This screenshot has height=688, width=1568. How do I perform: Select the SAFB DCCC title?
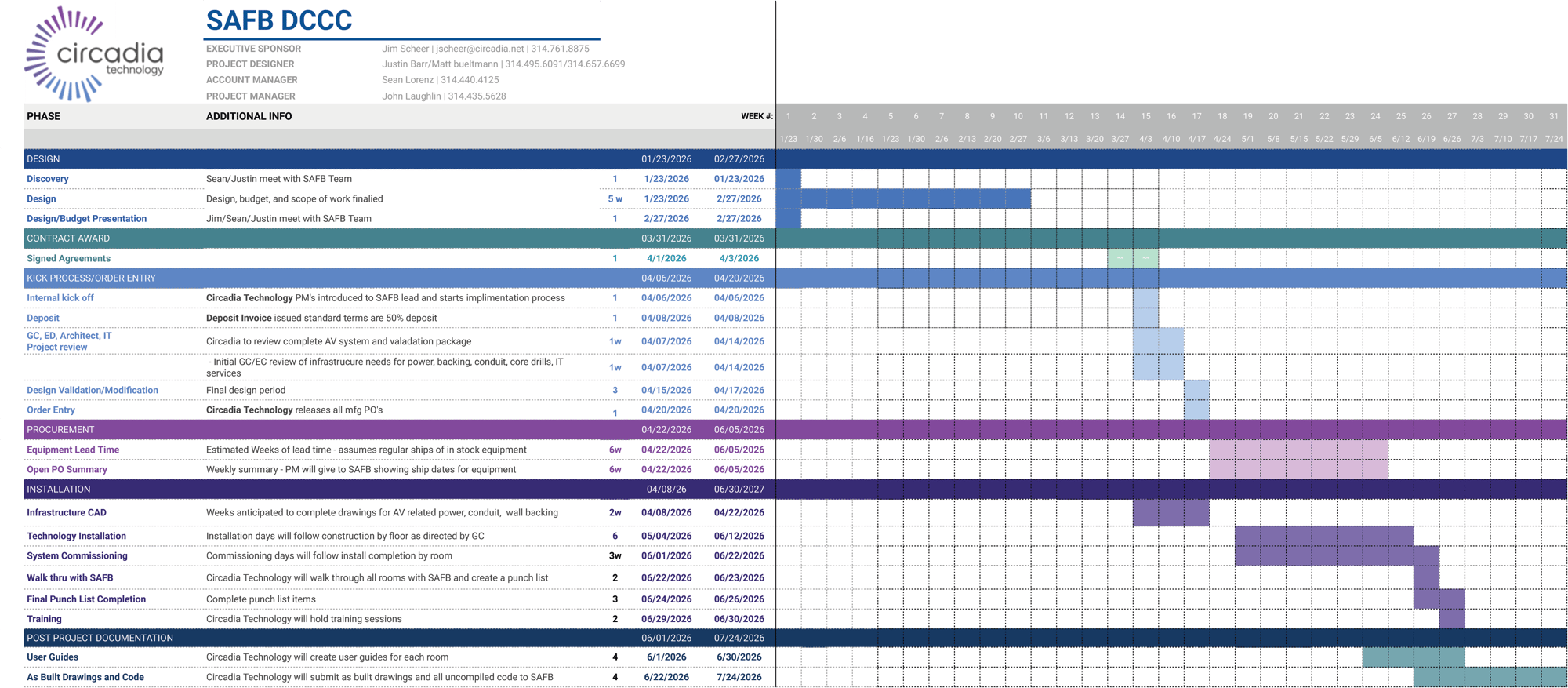coord(279,20)
